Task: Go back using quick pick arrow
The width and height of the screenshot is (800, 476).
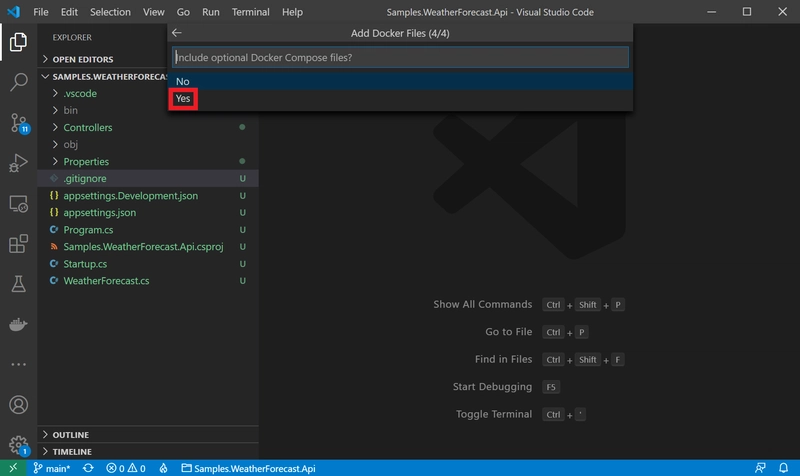Action: click(177, 33)
